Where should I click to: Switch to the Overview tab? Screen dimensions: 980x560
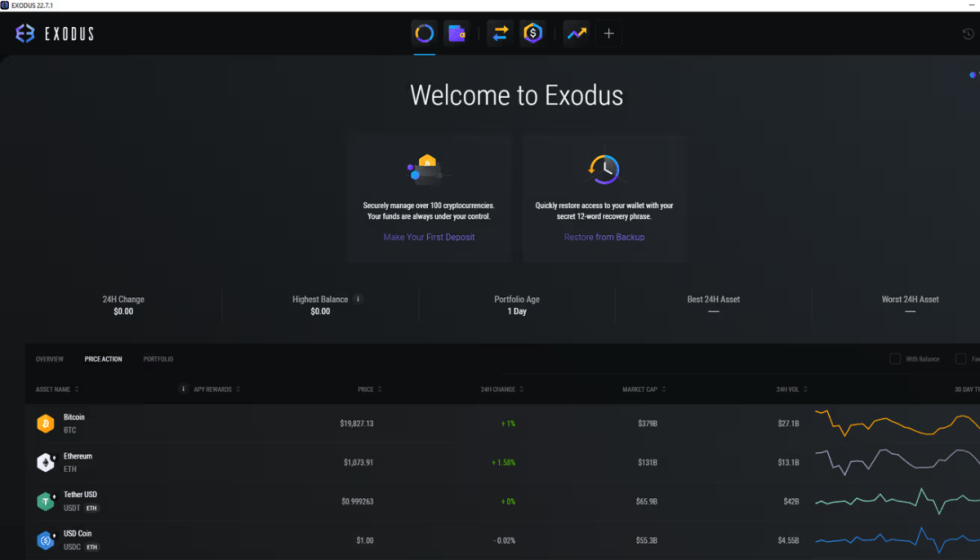pyautogui.click(x=49, y=359)
